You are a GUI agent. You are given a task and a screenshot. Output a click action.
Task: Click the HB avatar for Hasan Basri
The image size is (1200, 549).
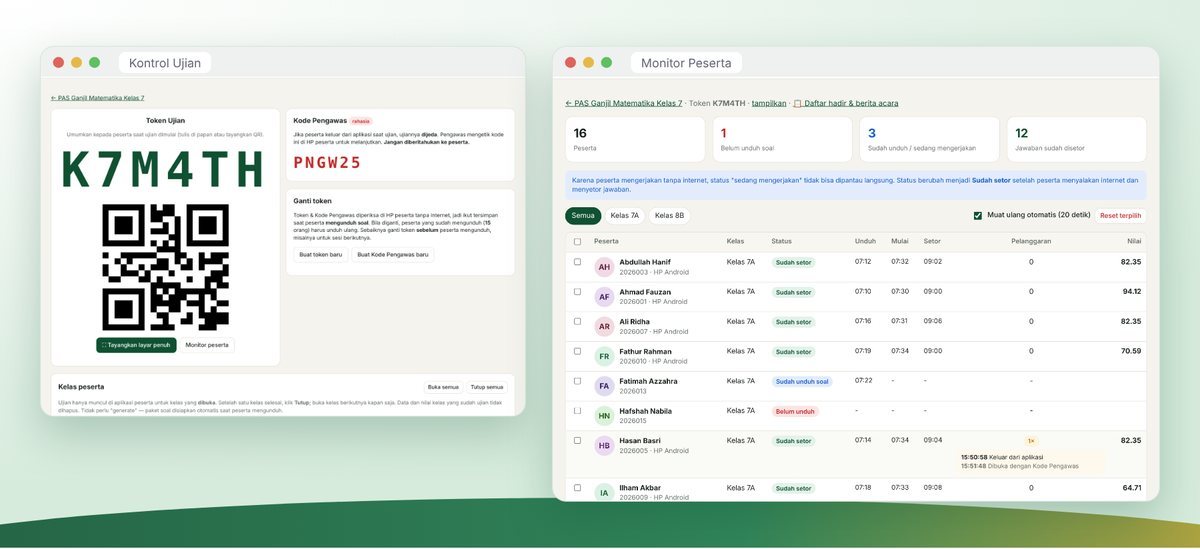click(x=604, y=446)
